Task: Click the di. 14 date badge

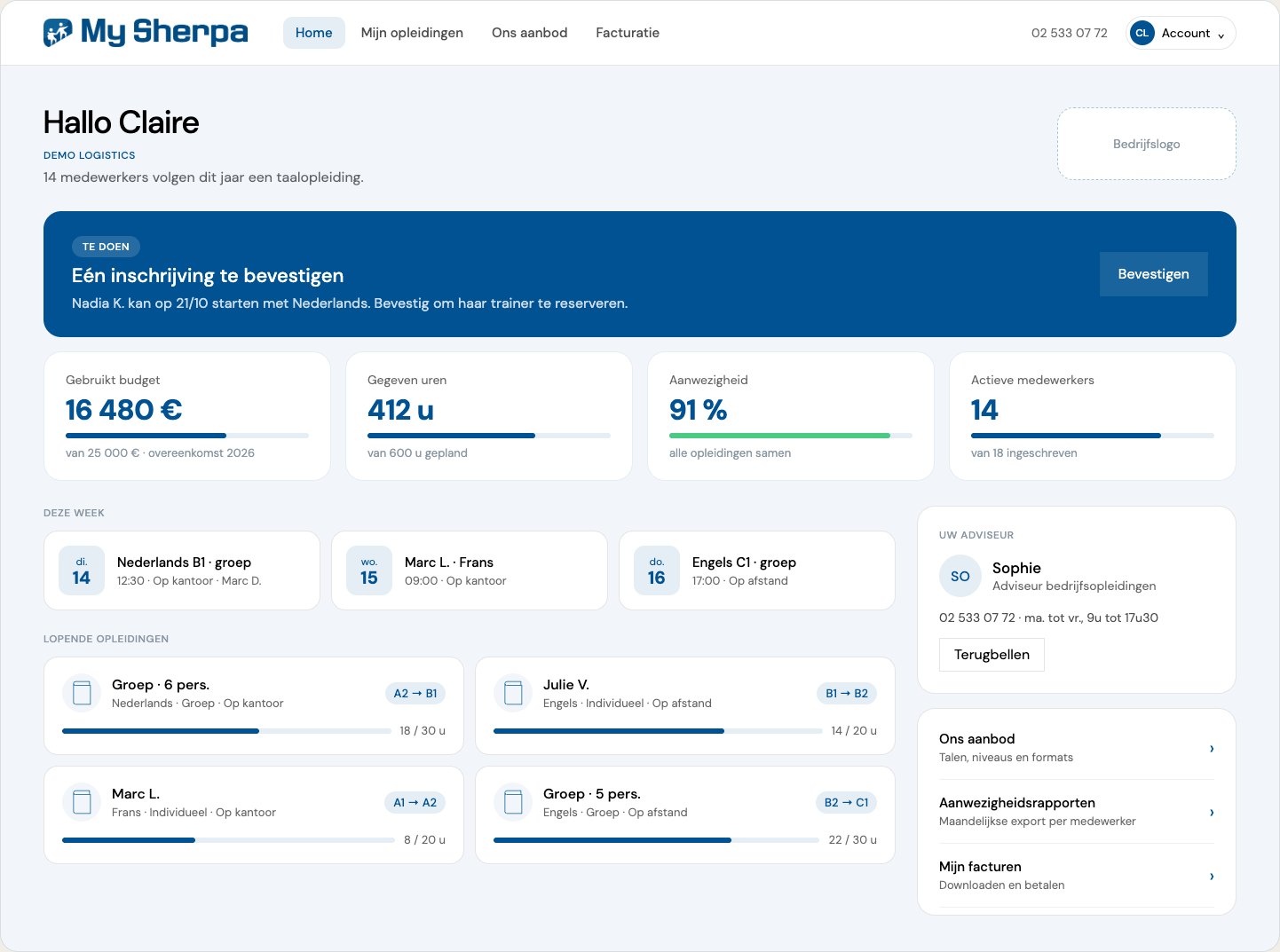Action: [x=82, y=570]
